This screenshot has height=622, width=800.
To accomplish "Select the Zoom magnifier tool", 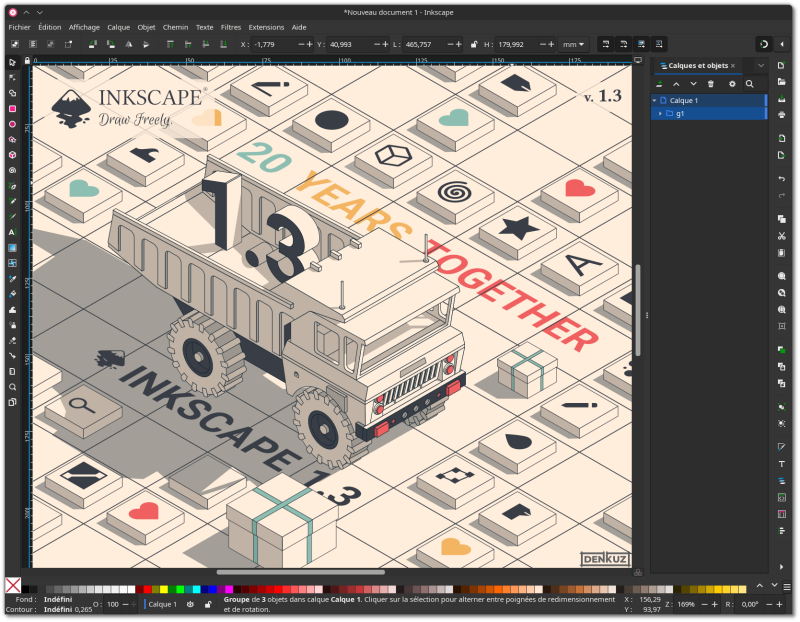I will (x=12, y=387).
